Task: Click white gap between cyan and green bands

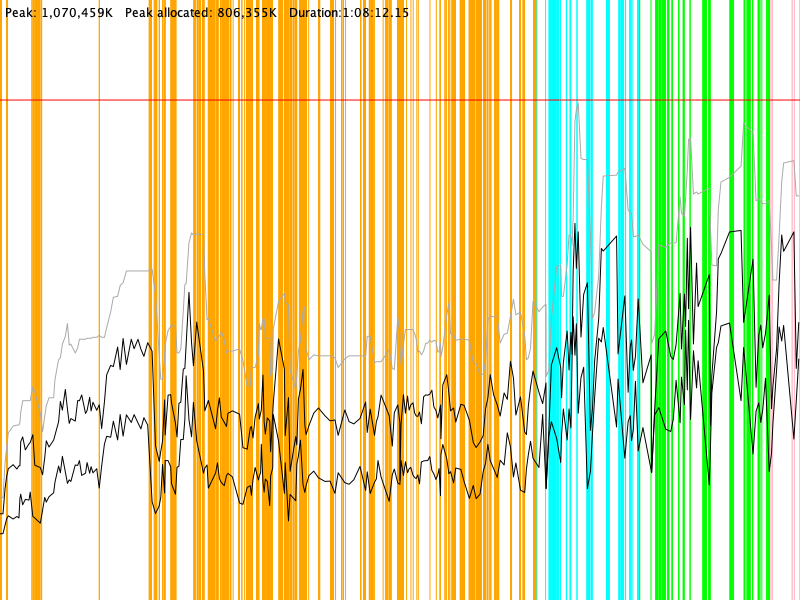Action: click(x=647, y=300)
